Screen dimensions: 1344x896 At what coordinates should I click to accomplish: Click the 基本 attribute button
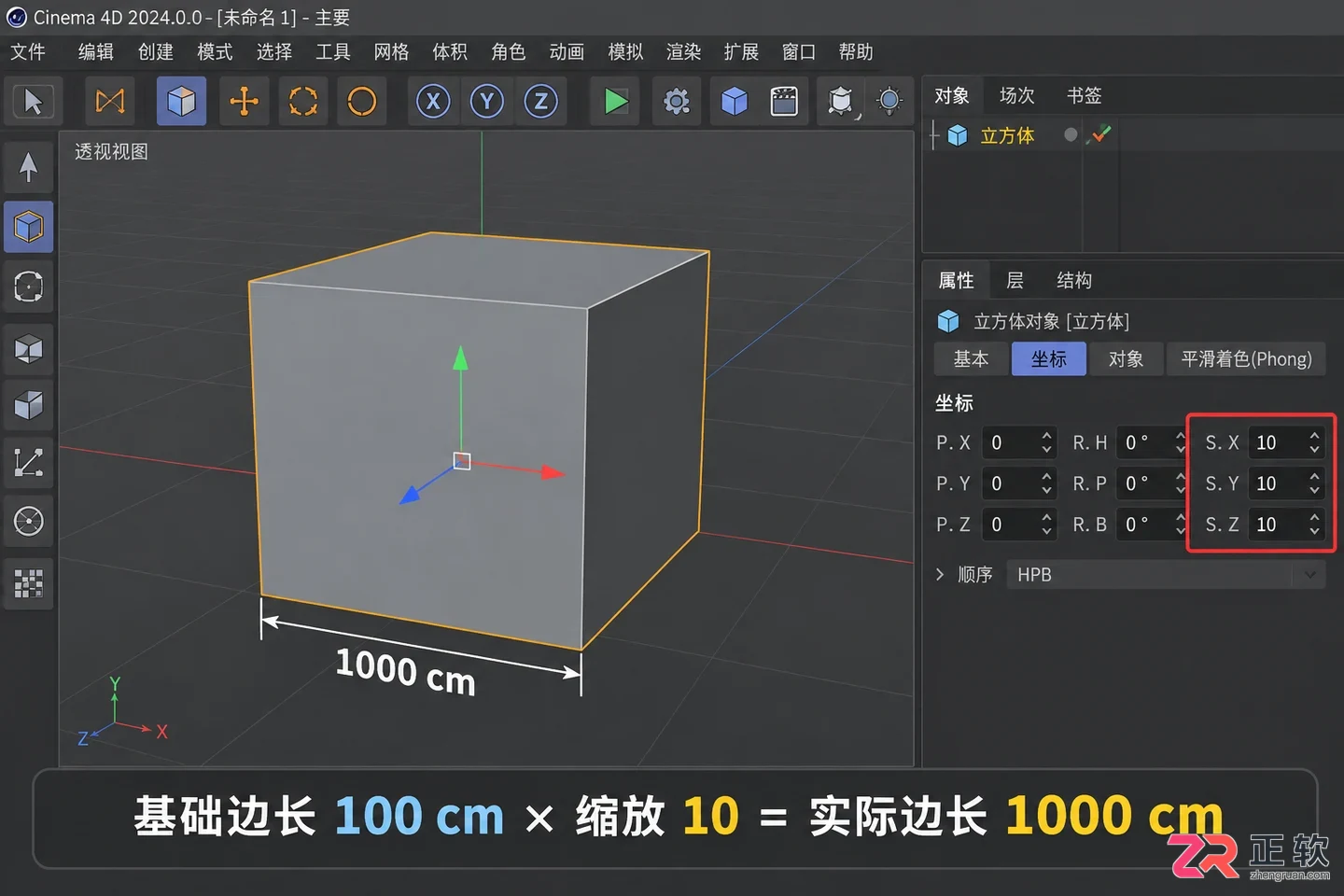coord(971,359)
